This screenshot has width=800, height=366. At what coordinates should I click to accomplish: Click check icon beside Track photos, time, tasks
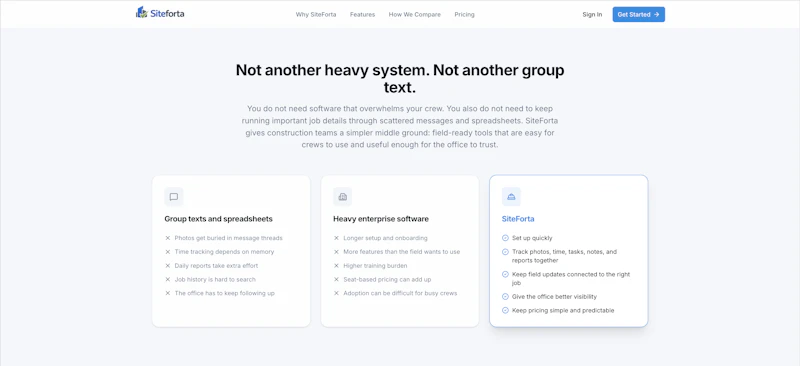pyautogui.click(x=505, y=252)
